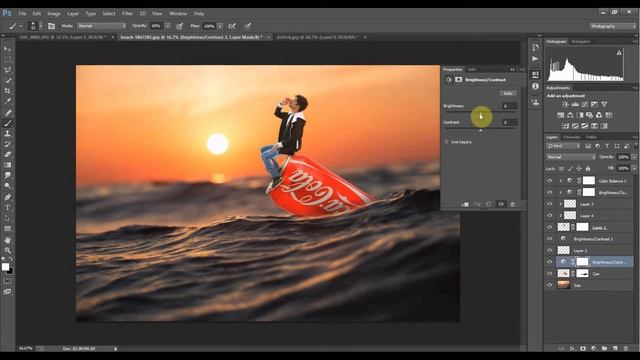The height and width of the screenshot is (360, 640).
Task: Open the brush Mode dropdown
Action: click(102, 26)
